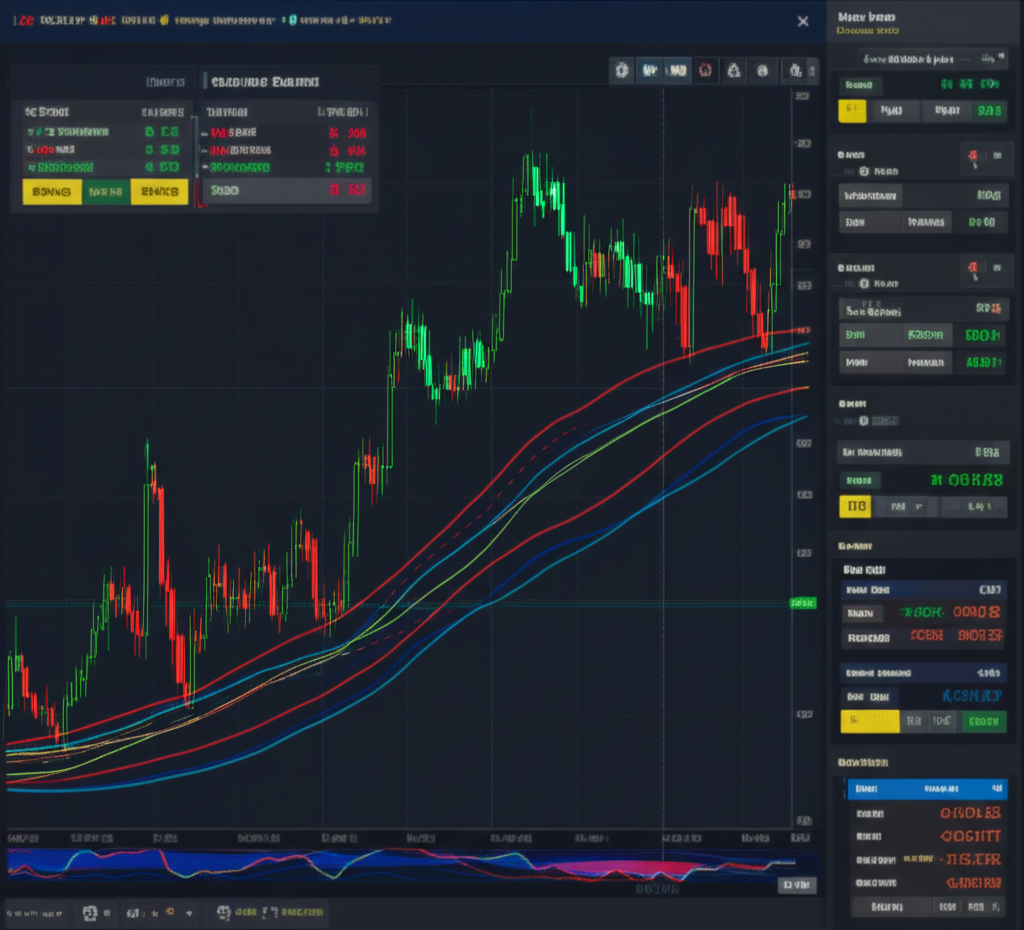Screen dimensions: 1024x930
Task: Click the green price label on the chart axis
Action: (x=802, y=603)
